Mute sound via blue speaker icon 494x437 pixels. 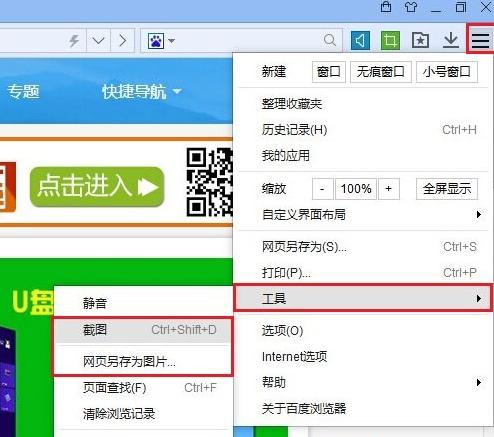[x=360, y=40]
